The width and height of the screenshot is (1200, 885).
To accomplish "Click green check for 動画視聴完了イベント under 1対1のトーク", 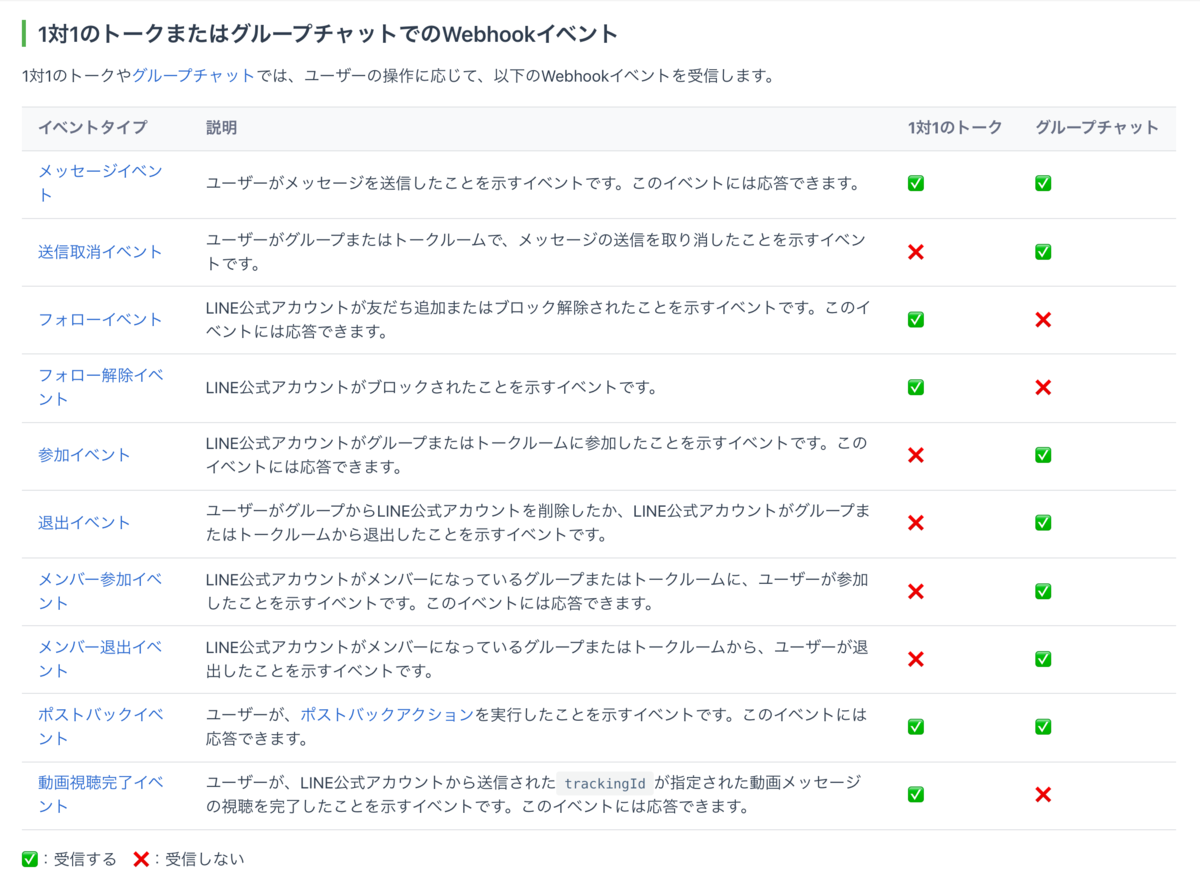I will click(915, 794).
